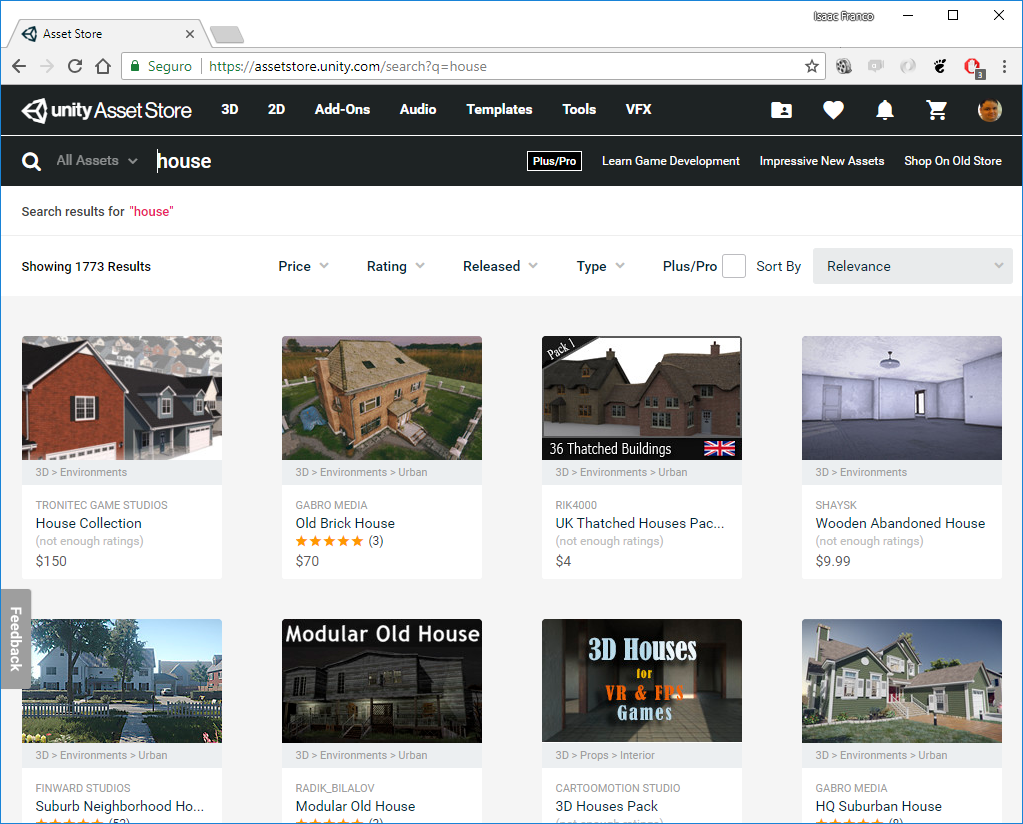This screenshot has height=824, width=1023.
Task: Go back with the browser back arrow
Action: tap(20, 66)
